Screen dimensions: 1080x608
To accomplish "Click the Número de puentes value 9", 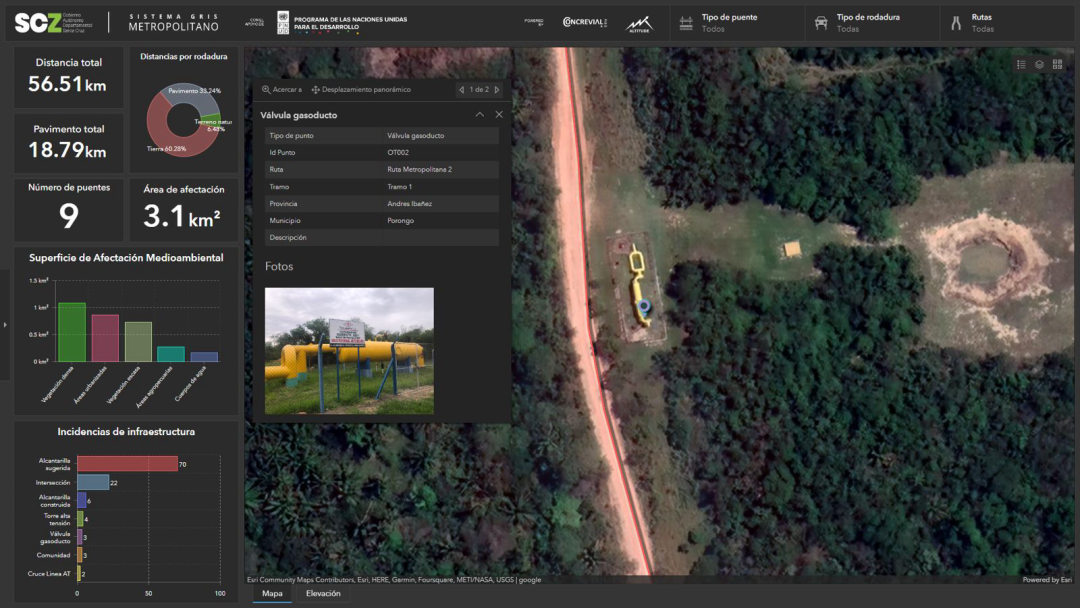I will coord(68,216).
